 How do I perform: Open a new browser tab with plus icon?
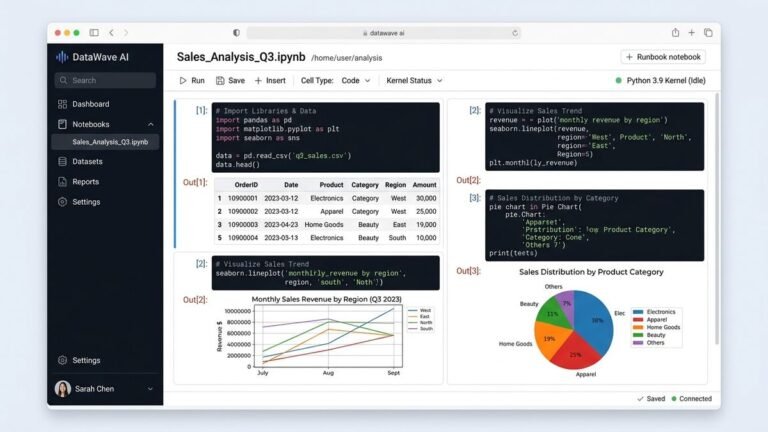(x=692, y=33)
